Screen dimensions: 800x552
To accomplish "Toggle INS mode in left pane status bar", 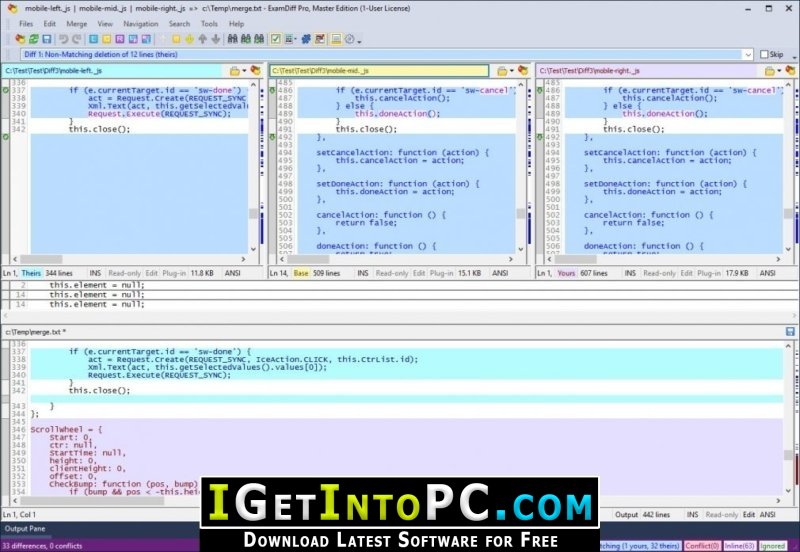I will coord(95,273).
